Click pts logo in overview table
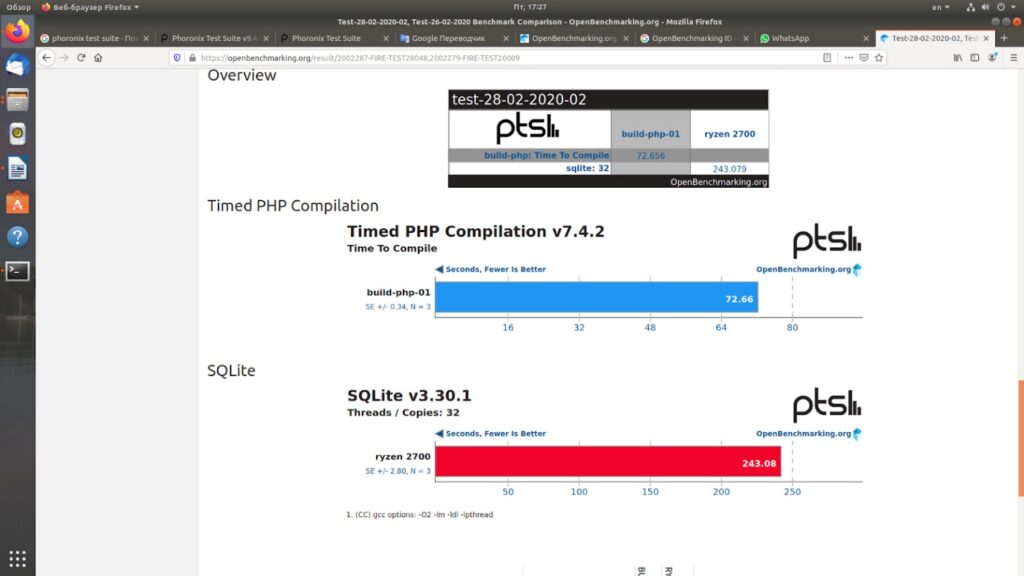 (527, 128)
